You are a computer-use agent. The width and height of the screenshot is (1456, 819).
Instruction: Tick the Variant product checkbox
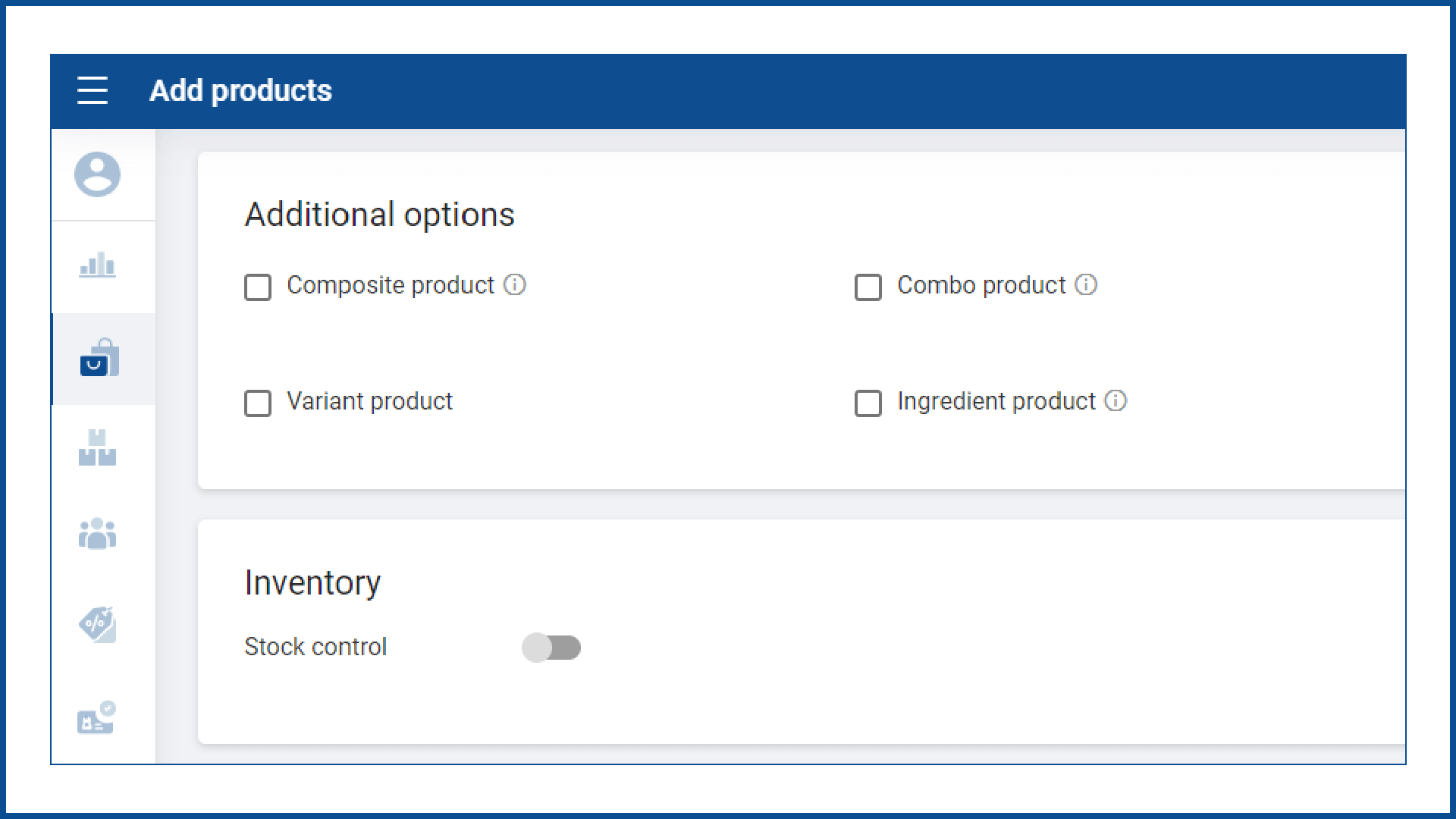tap(258, 403)
